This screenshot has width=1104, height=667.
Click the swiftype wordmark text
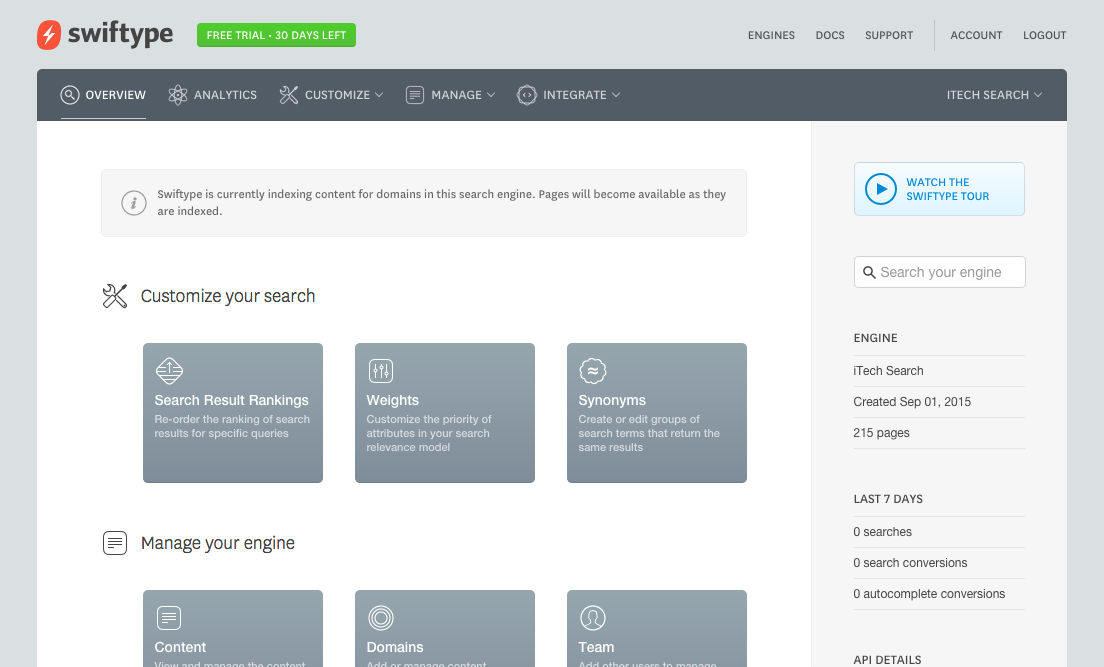120,34
